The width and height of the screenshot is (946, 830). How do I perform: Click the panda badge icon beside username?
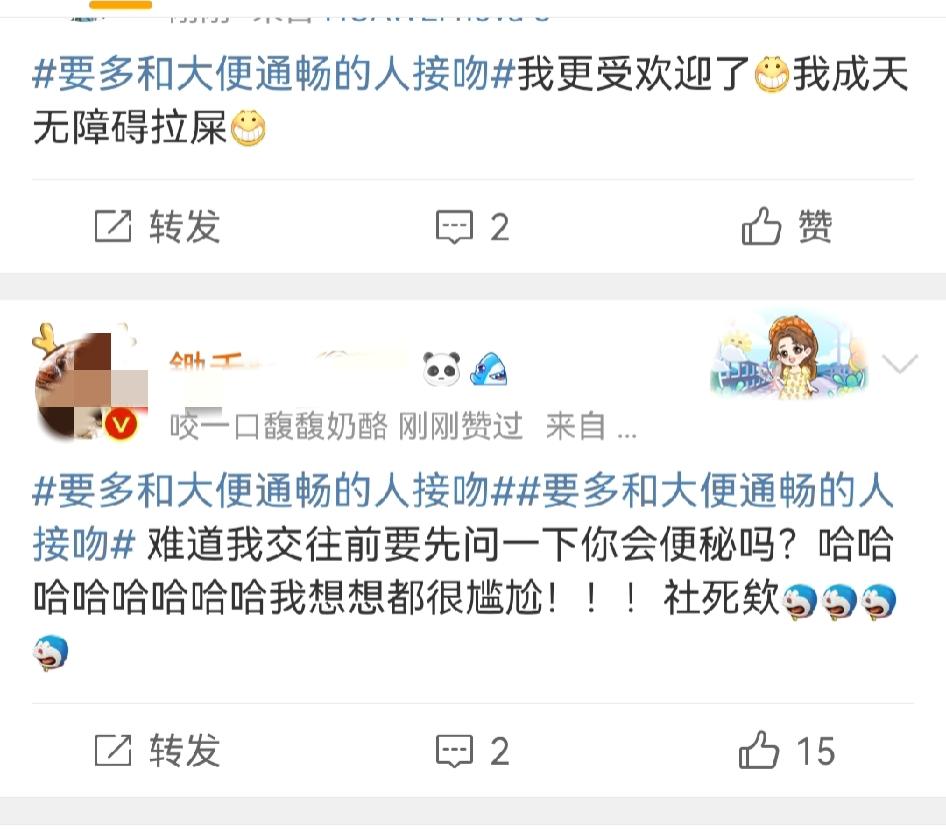pos(442,369)
